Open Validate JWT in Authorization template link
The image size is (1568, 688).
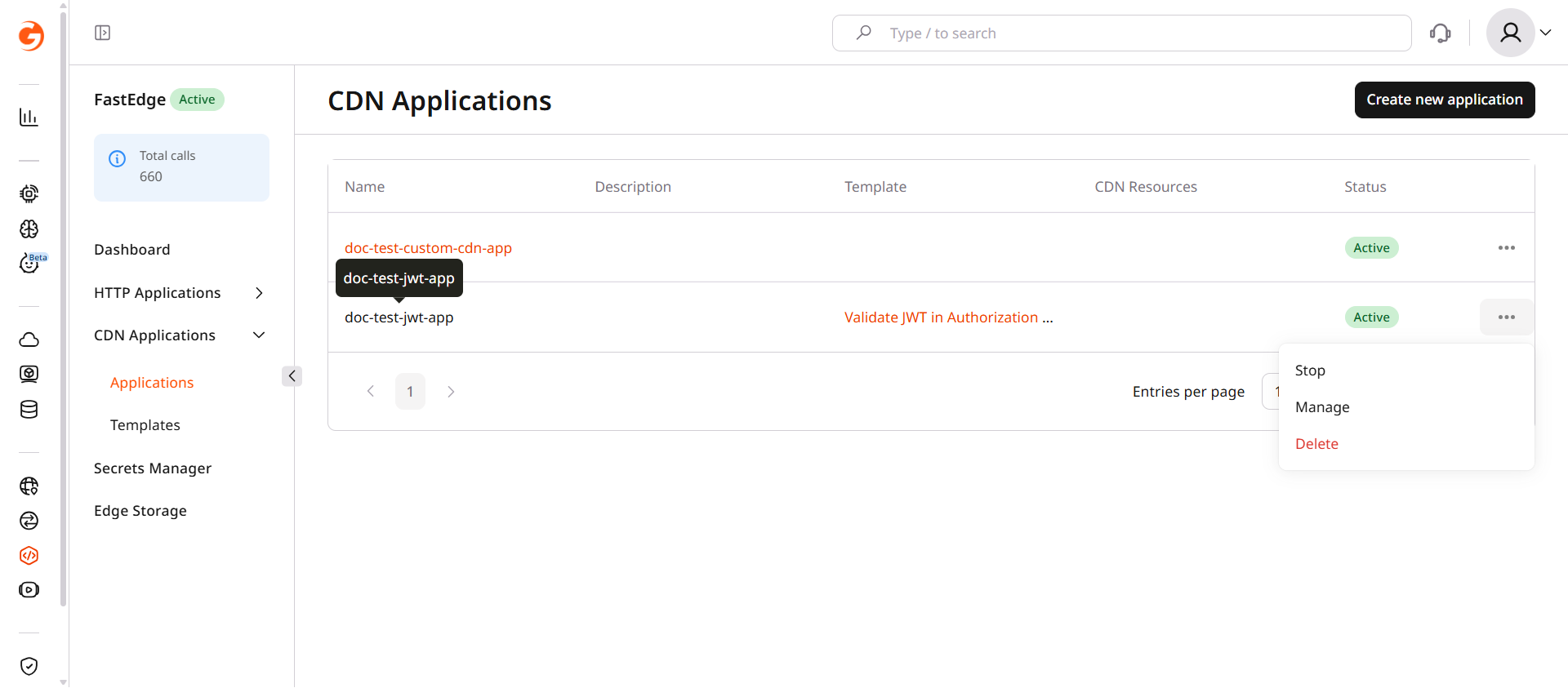[949, 317]
